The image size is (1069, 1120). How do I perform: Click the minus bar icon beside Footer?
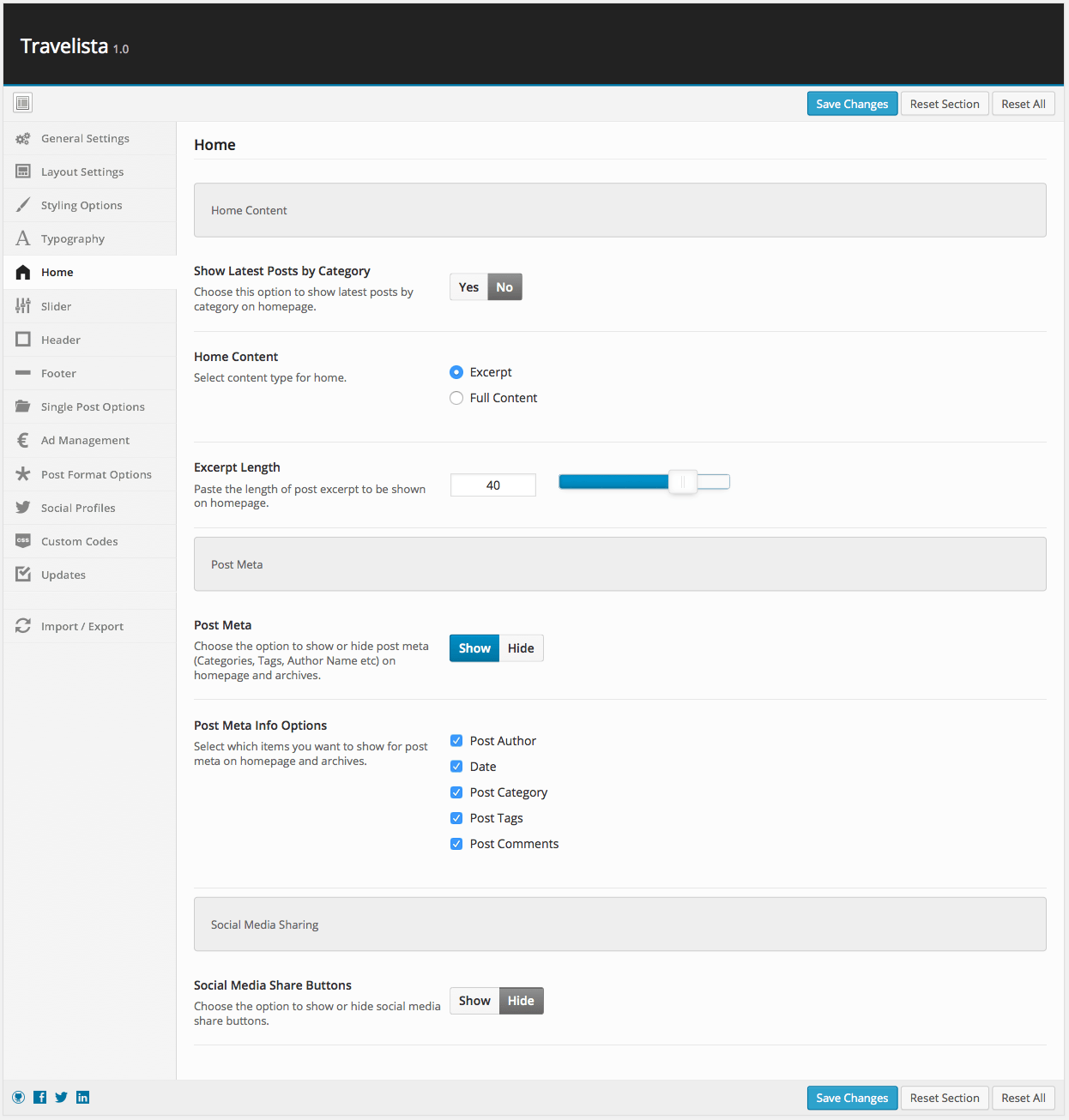click(x=23, y=373)
